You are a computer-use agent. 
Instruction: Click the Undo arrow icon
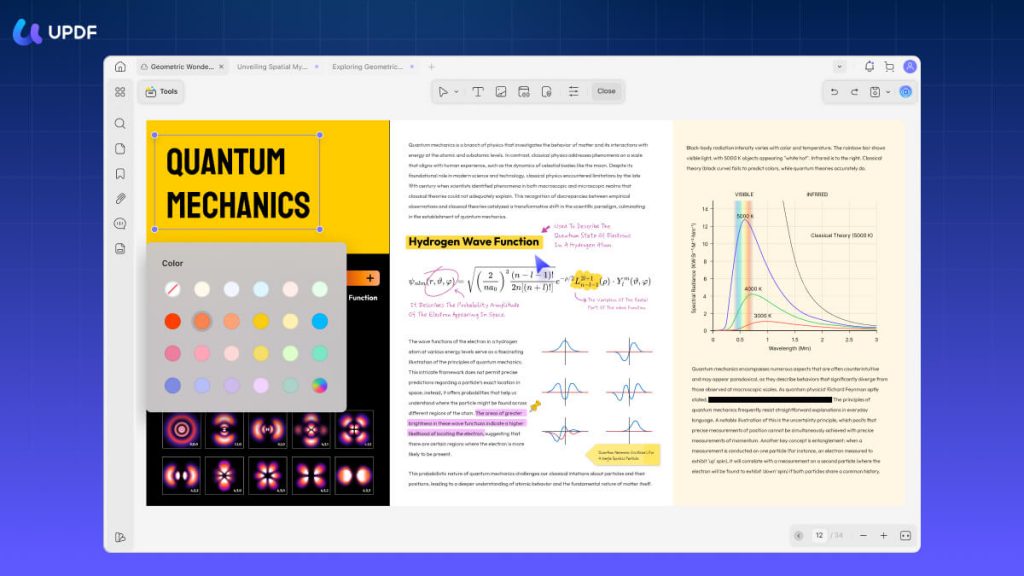coord(834,92)
